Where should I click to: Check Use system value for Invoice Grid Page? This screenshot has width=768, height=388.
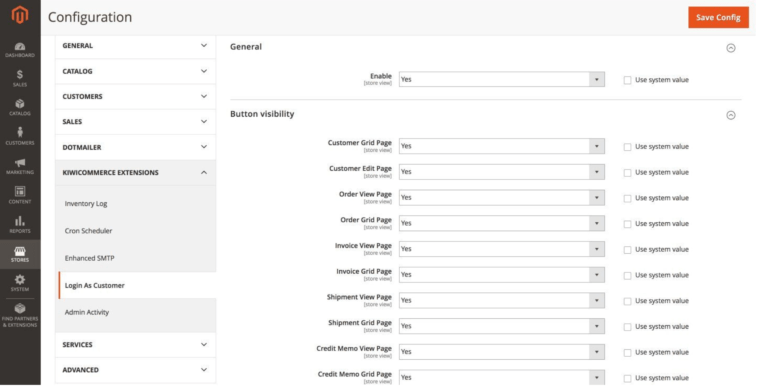click(x=627, y=275)
